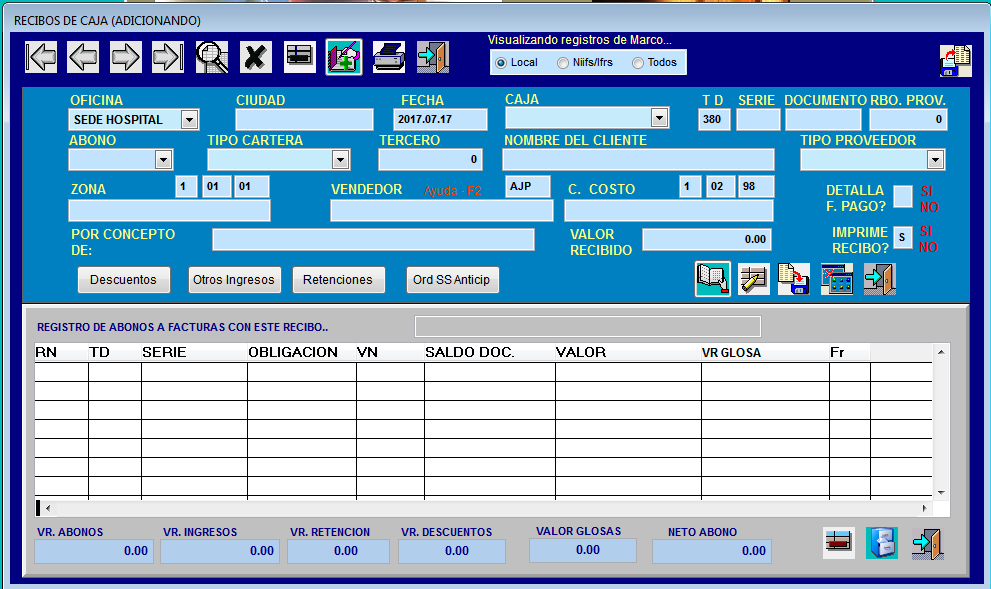Screen dimensions: 991x589
Task: Click the next record arrow
Action: click(126, 57)
